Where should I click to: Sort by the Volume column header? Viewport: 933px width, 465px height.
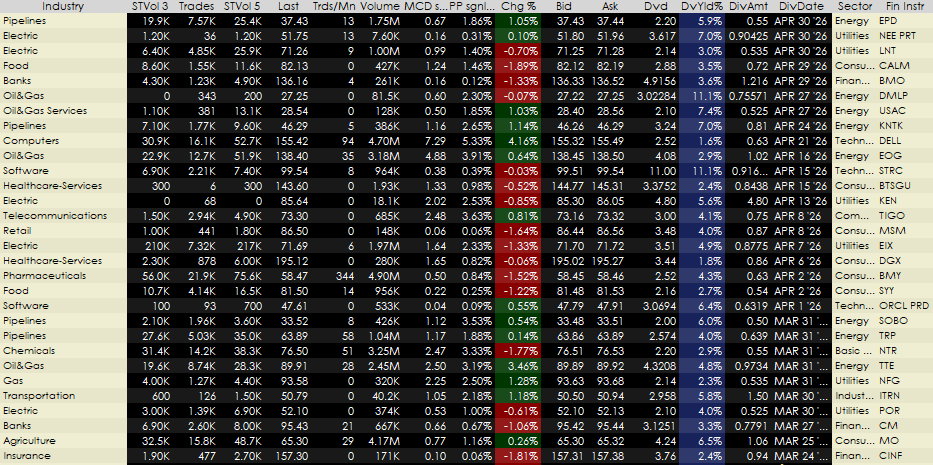pyautogui.click(x=380, y=7)
